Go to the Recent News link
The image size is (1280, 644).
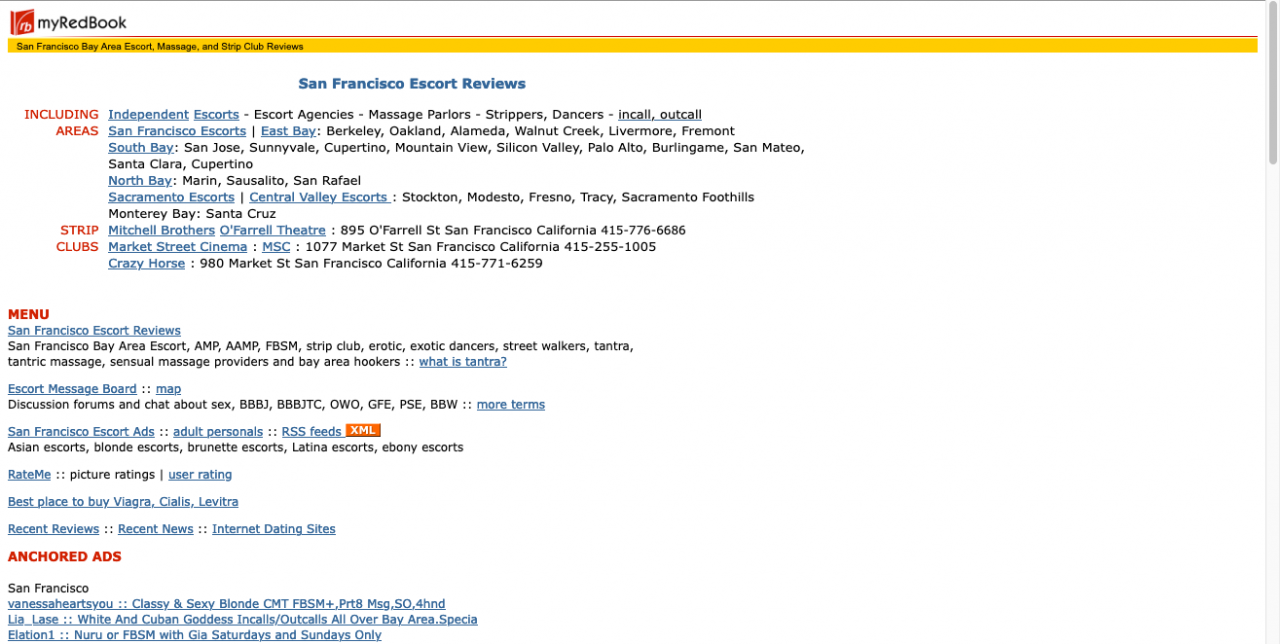tap(155, 529)
